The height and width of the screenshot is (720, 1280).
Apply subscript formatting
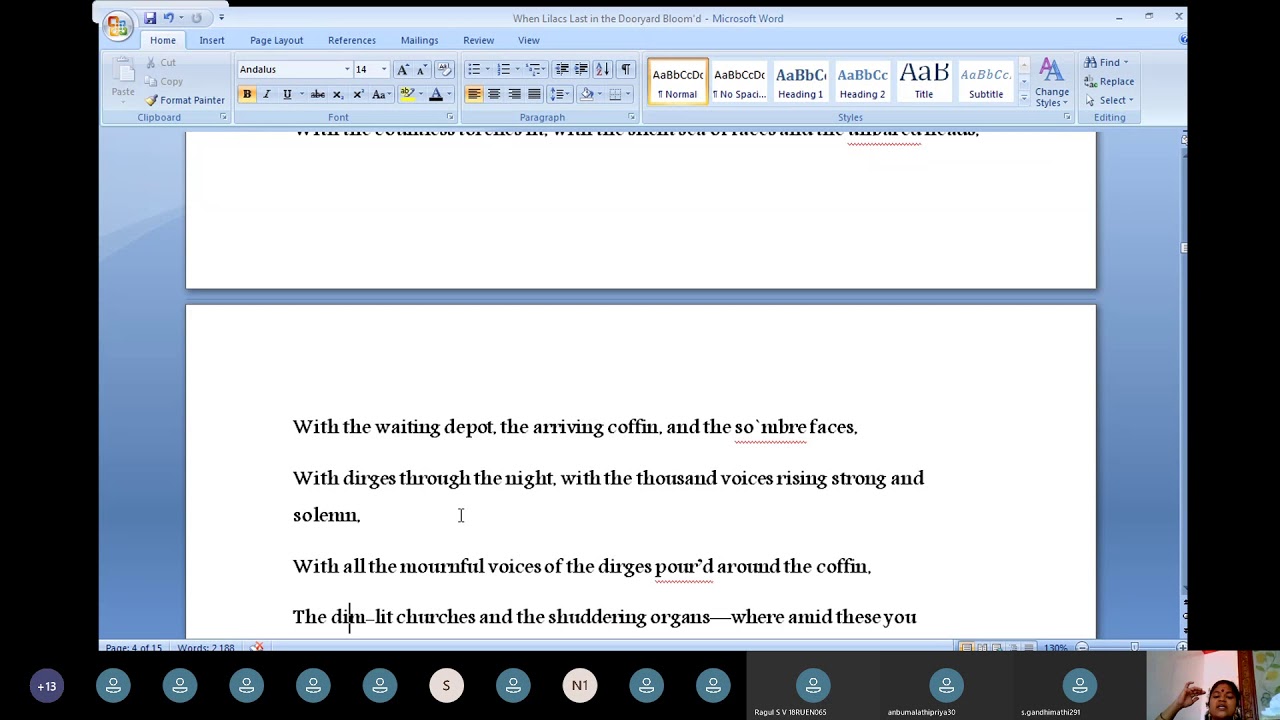[x=337, y=94]
